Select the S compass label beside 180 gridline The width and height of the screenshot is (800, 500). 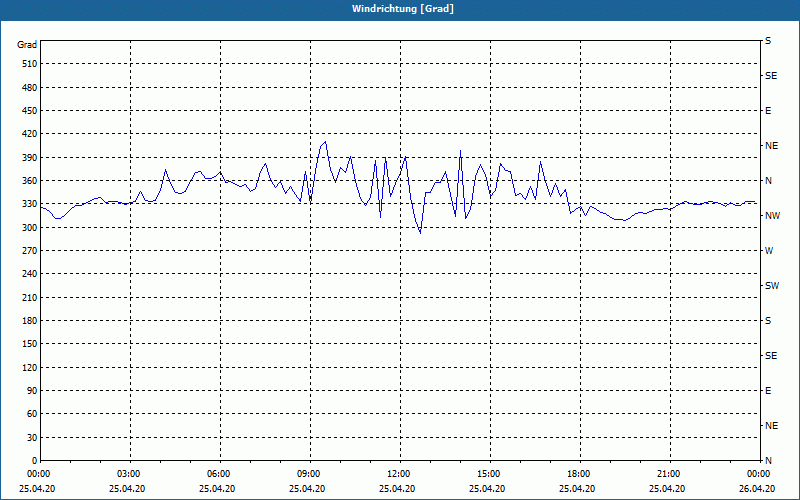pyautogui.click(x=768, y=321)
